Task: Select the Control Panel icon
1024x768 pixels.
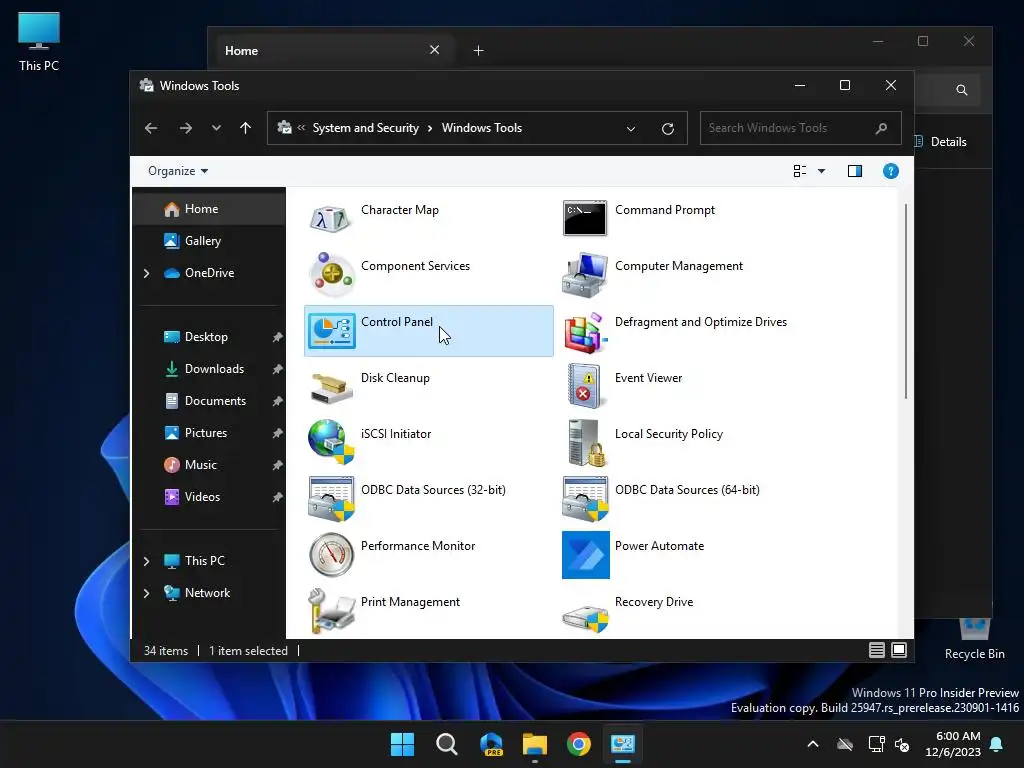Action: click(331, 330)
